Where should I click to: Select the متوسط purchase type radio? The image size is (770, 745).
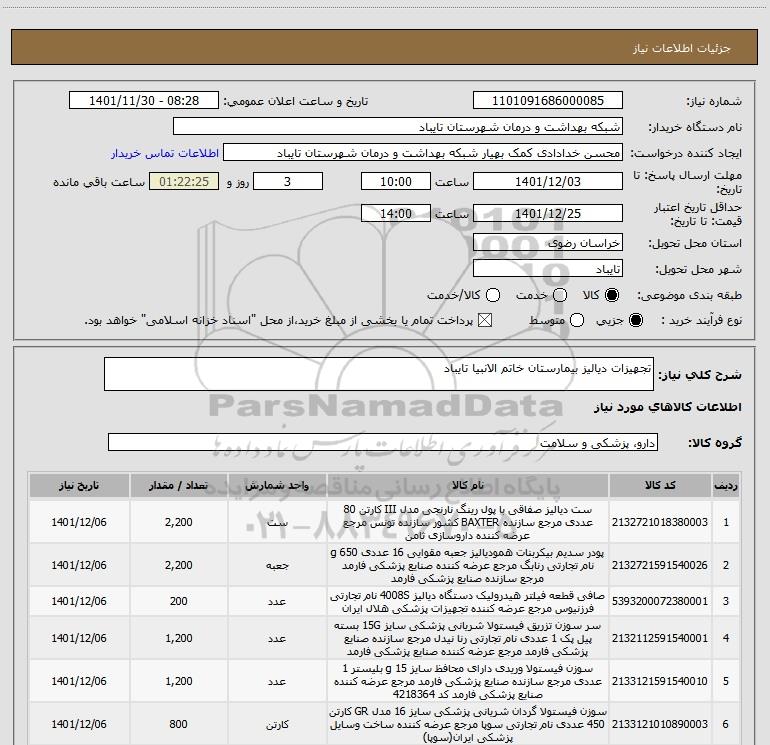click(x=577, y=320)
